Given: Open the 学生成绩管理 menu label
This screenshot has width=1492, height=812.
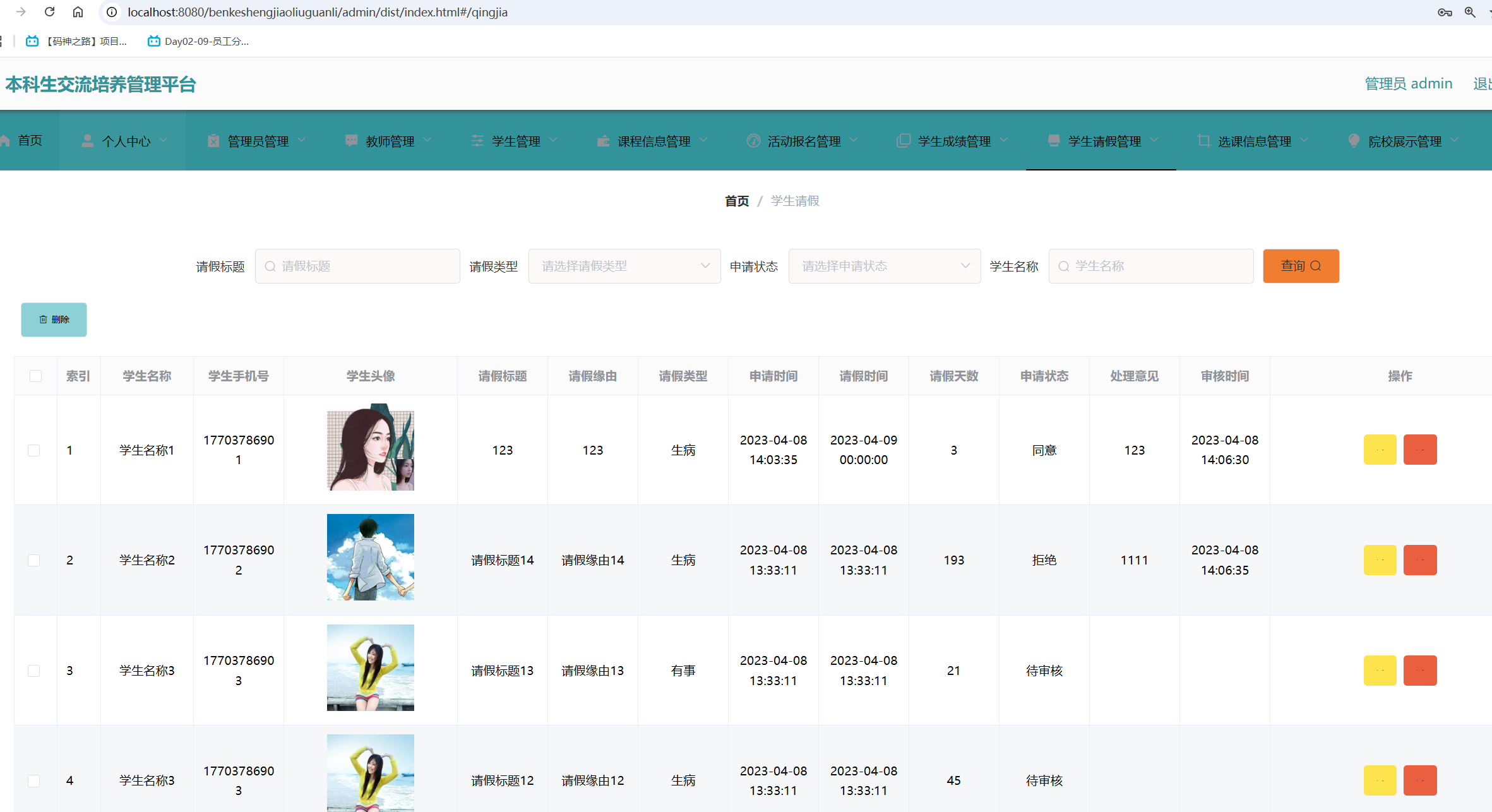Looking at the screenshot, I should pos(954,141).
